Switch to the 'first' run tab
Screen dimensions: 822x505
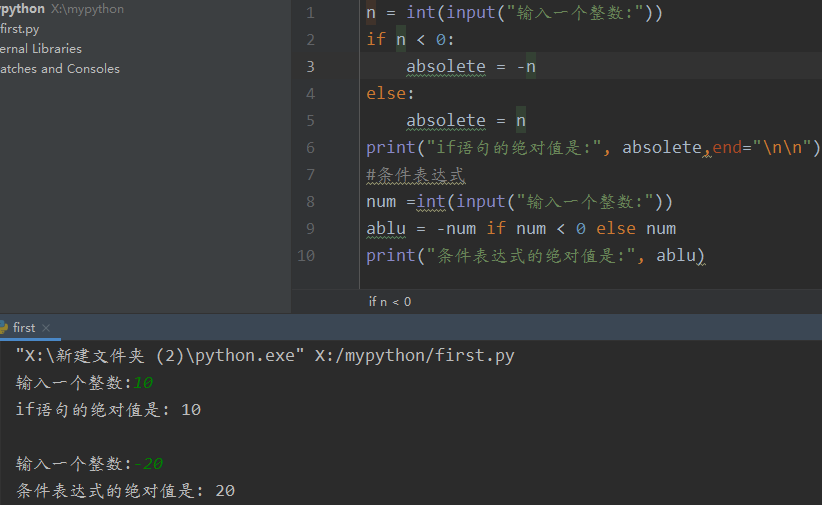coord(24,328)
